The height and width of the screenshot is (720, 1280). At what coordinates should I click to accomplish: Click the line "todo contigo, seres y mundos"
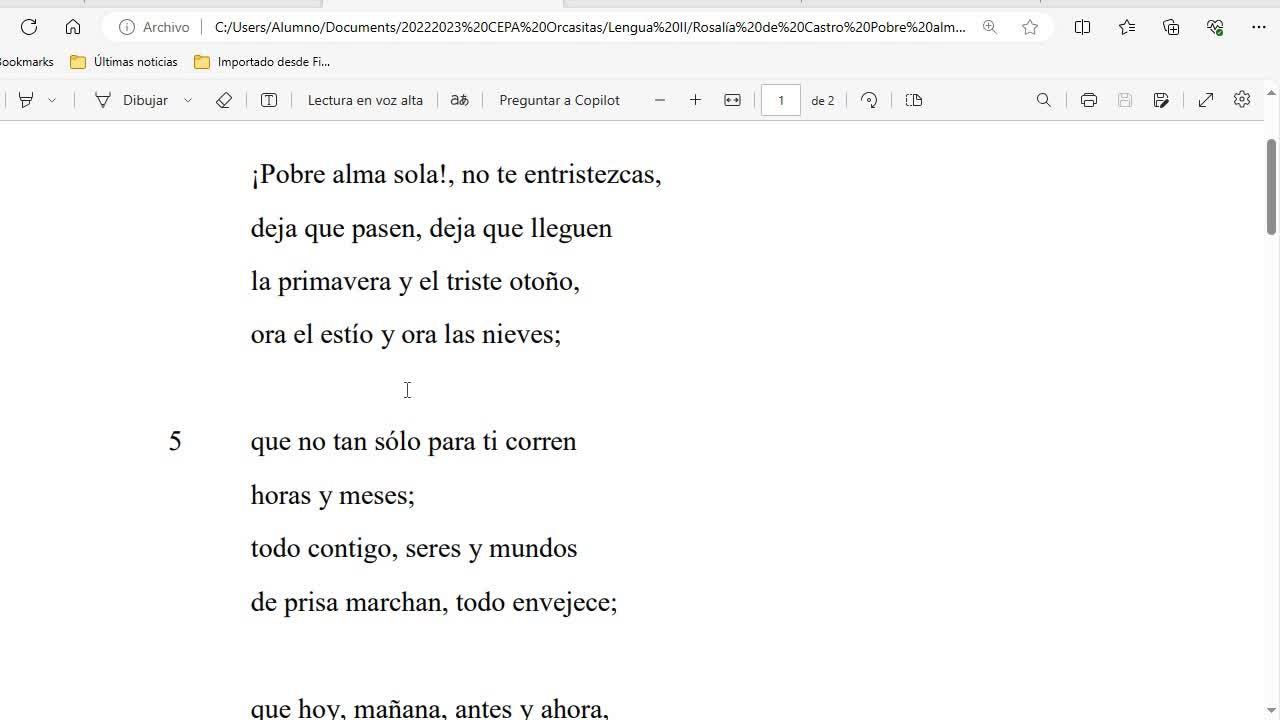414,548
